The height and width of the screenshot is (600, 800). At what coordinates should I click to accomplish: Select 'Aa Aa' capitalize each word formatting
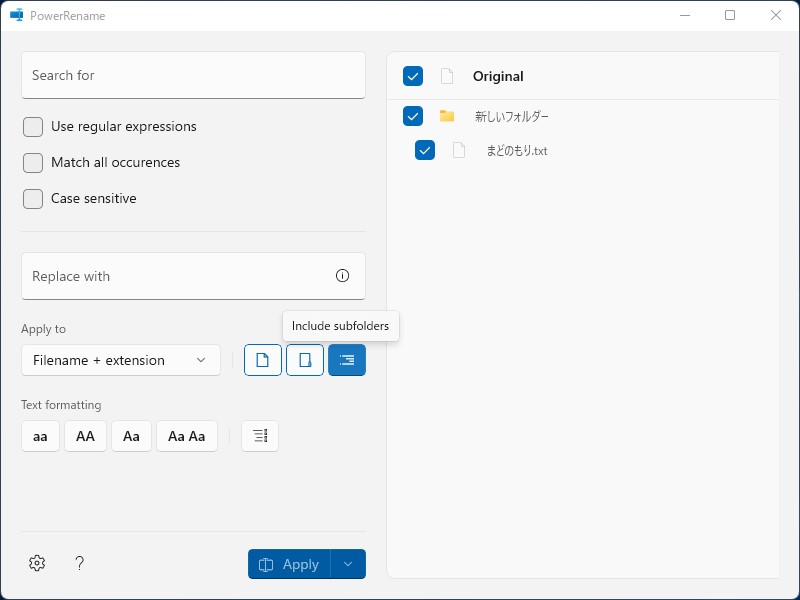tap(186, 436)
